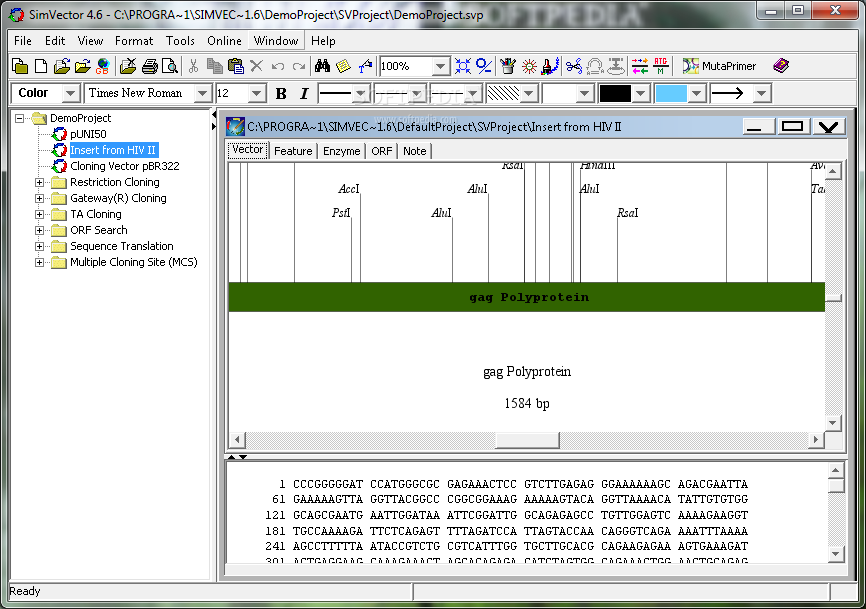Click the second open-folder icon in toolbar

[x=82, y=66]
